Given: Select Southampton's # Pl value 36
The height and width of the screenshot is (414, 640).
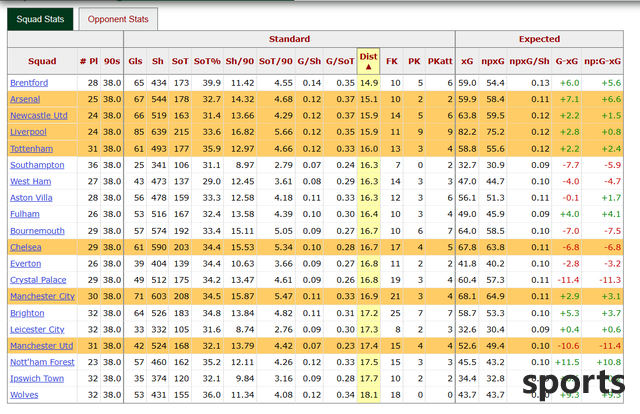Looking at the screenshot, I should point(93,165).
